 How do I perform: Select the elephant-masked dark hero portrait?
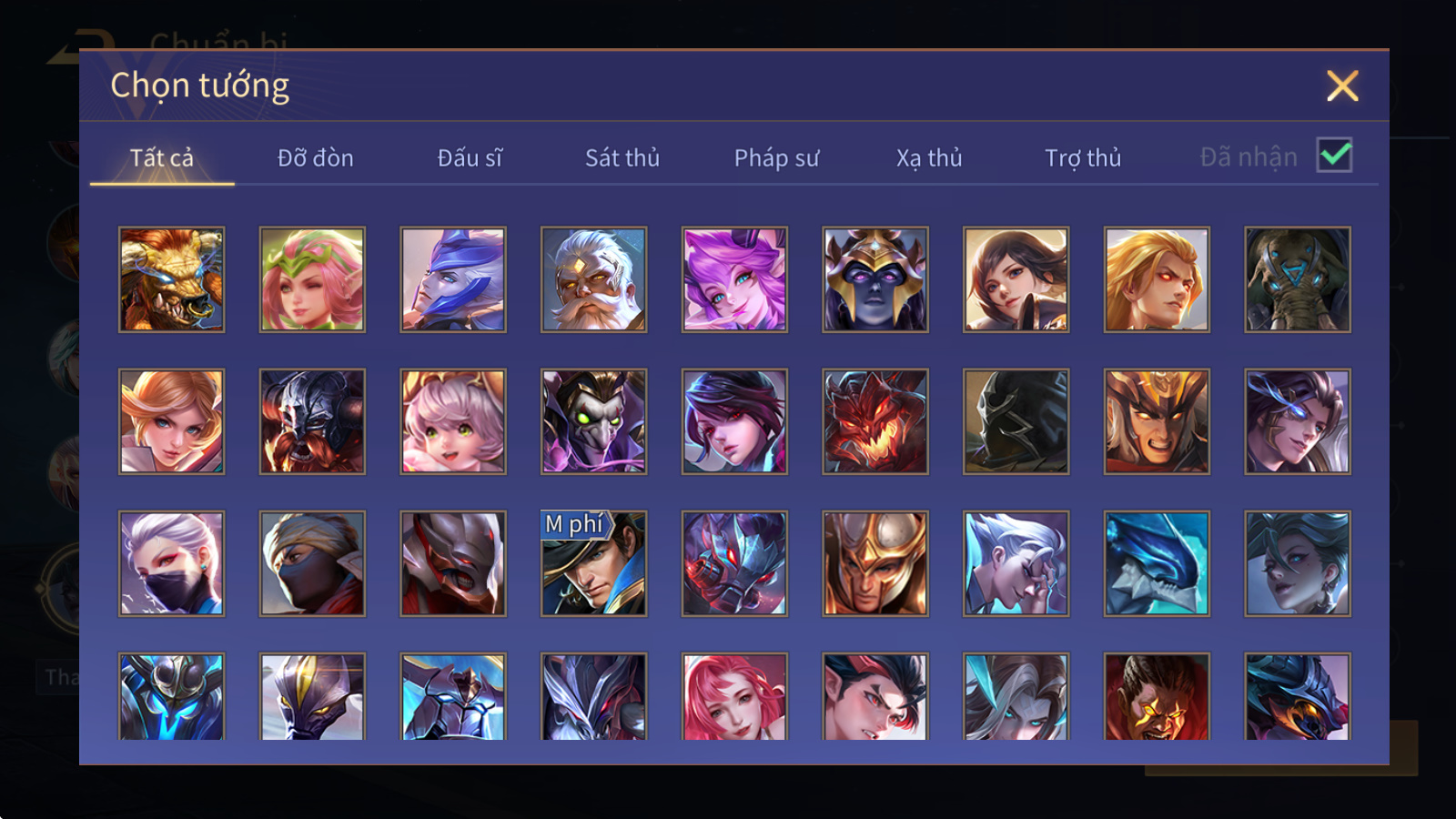tap(1298, 279)
